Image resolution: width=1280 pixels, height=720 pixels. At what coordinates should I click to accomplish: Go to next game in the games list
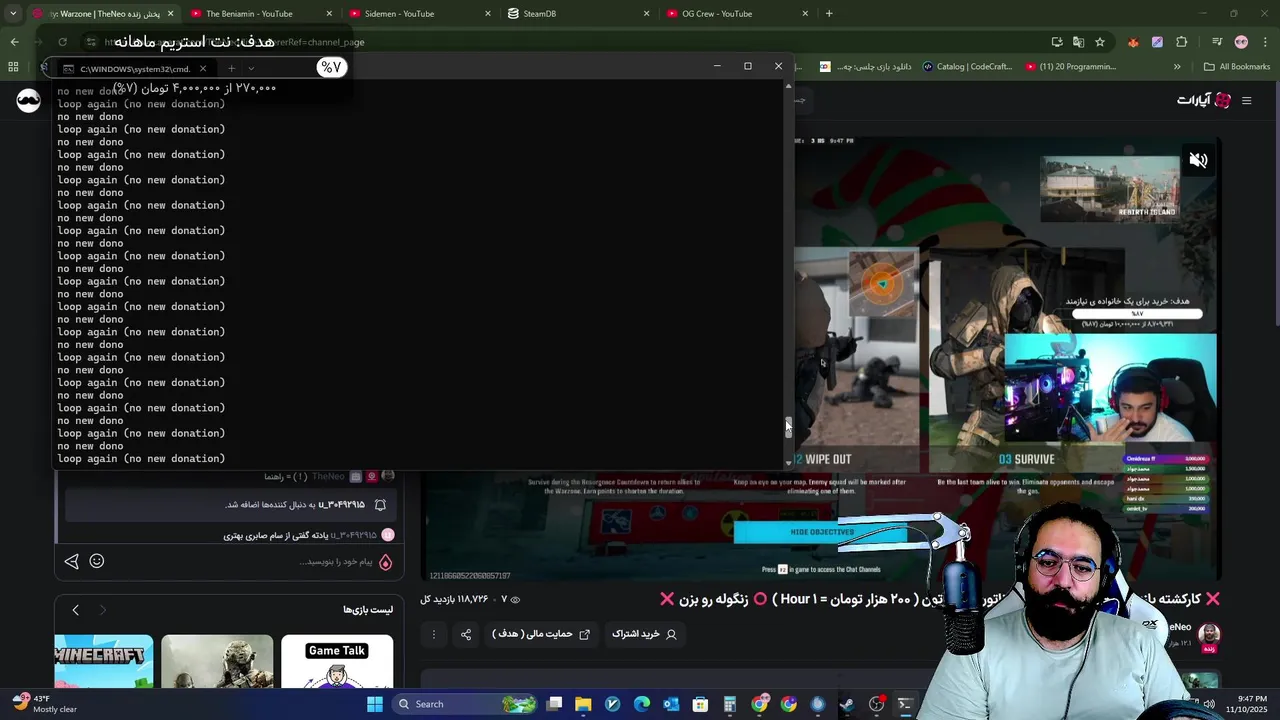click(x=102, y=610)
